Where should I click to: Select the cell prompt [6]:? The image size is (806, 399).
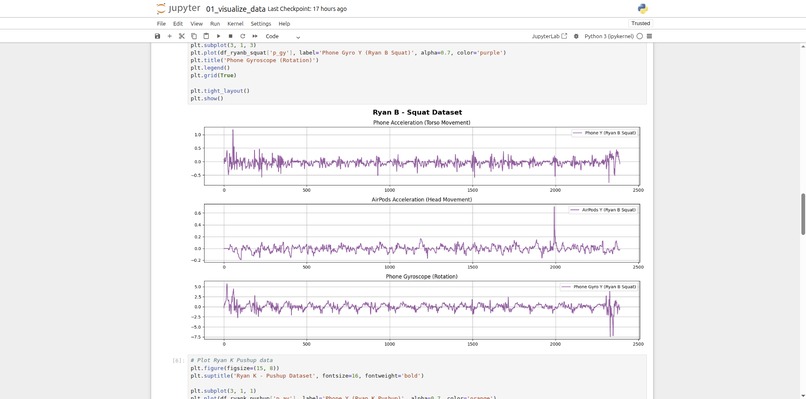tap(178, 360)
